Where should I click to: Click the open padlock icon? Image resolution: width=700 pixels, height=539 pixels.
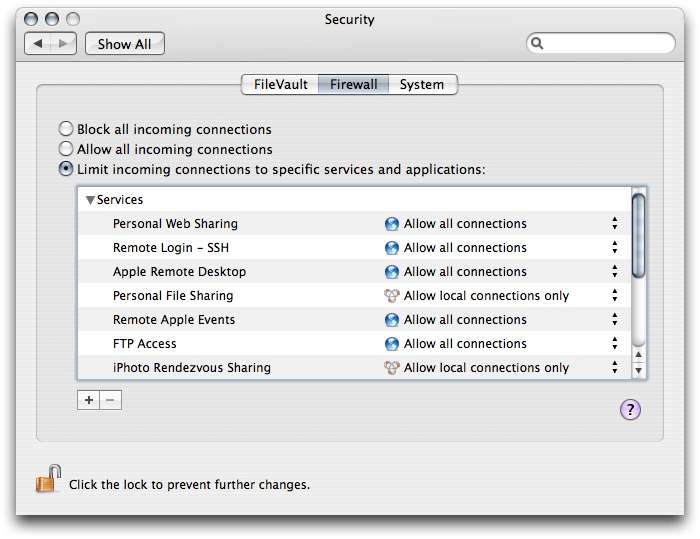click(x=48, y=479)
